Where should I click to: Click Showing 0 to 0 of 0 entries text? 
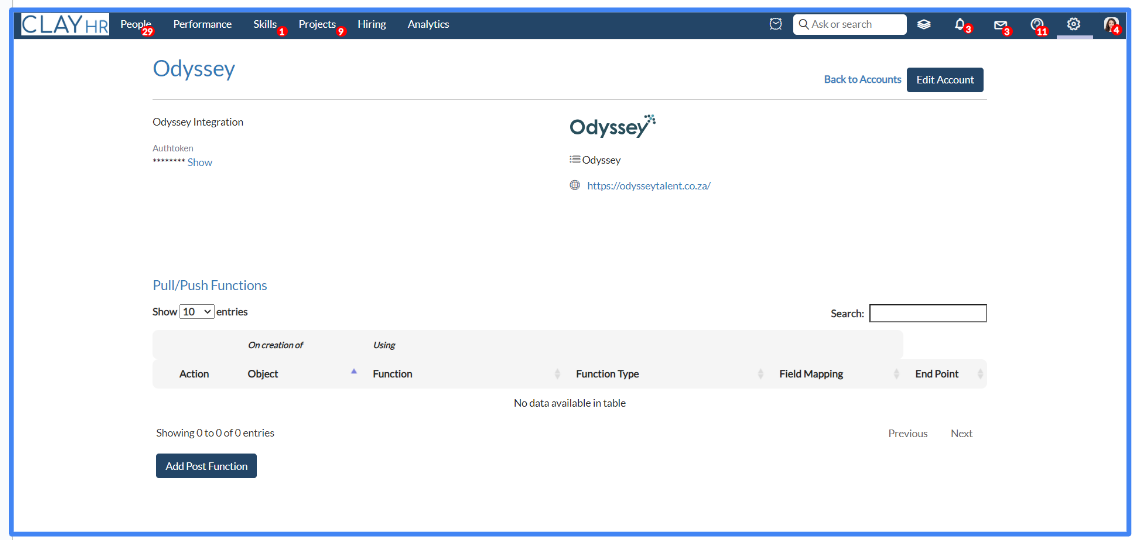pyautogui.click(x=215, y=433)
